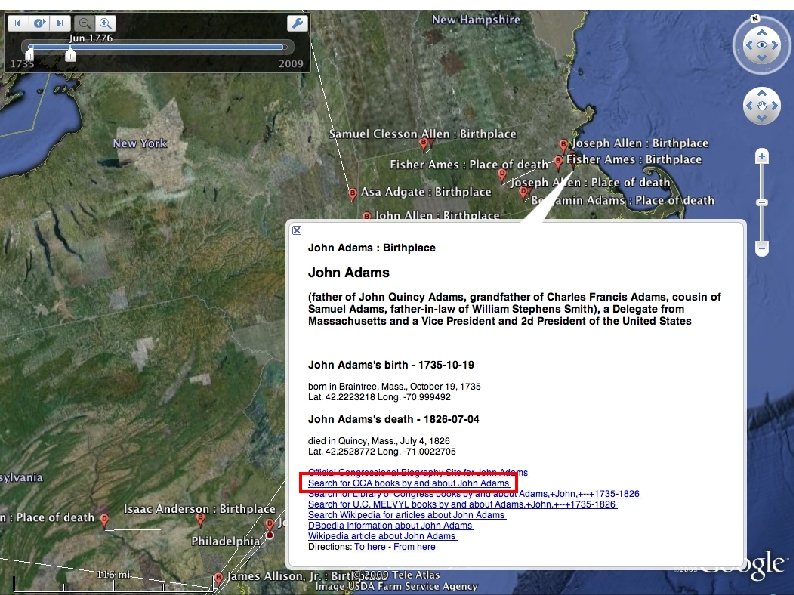This screenshot has width=794, height=595.
Task: Click Samuel Clesson Allen : Birthplace label
Action: (x=423, y=134)
